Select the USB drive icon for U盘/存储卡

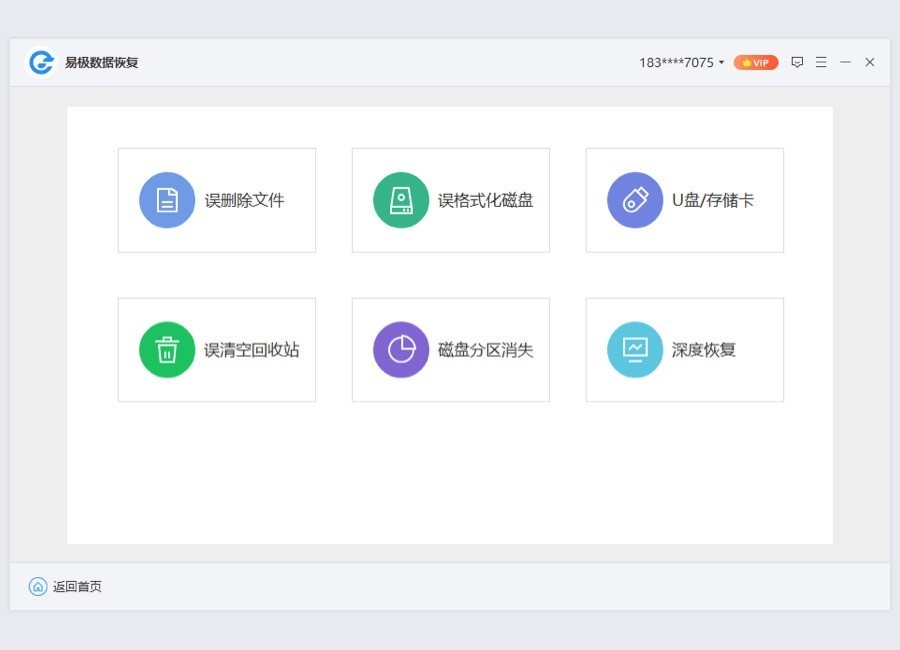[635, 200]
